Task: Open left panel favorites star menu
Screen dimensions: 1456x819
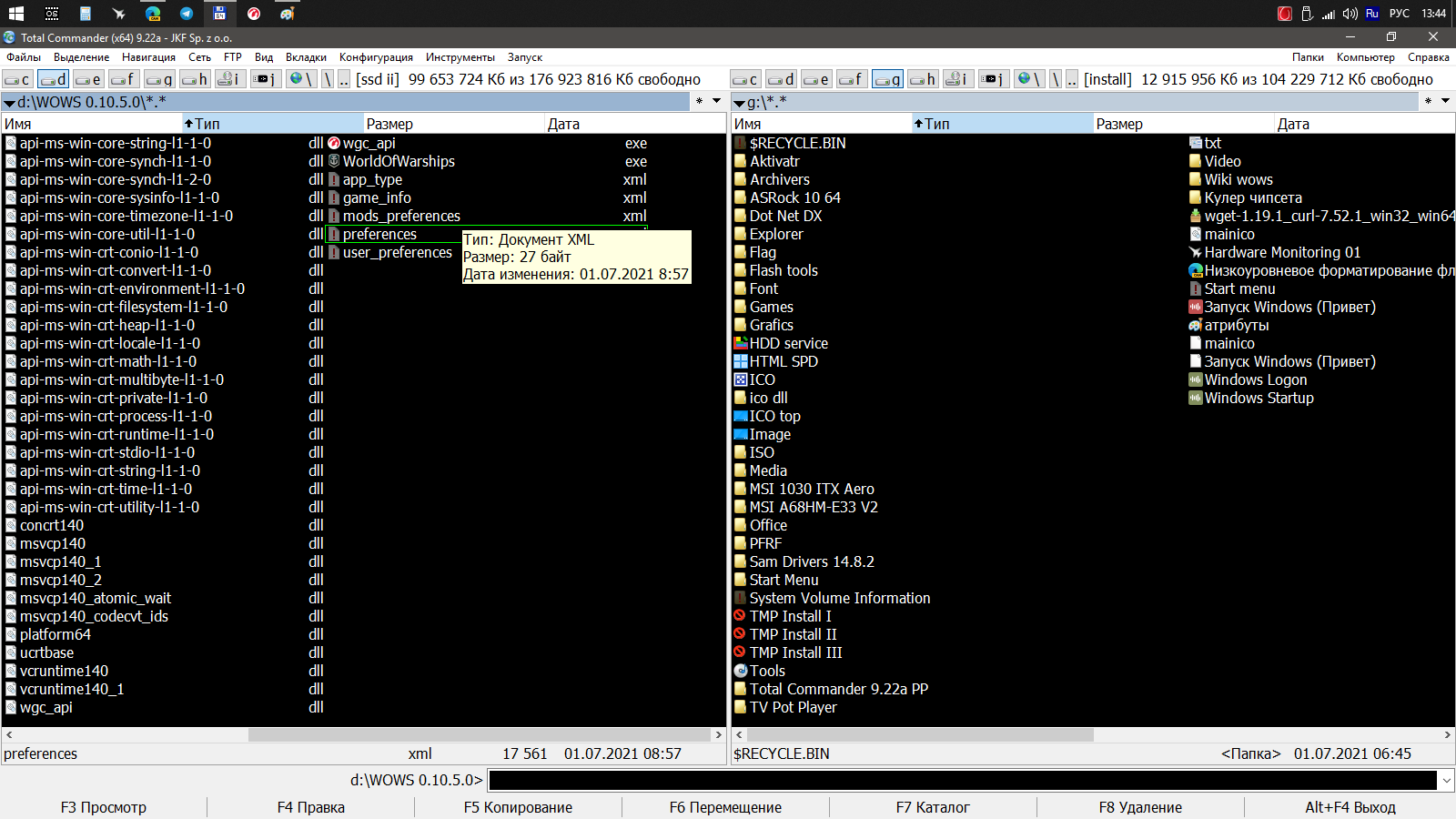Action: (699, 101)
